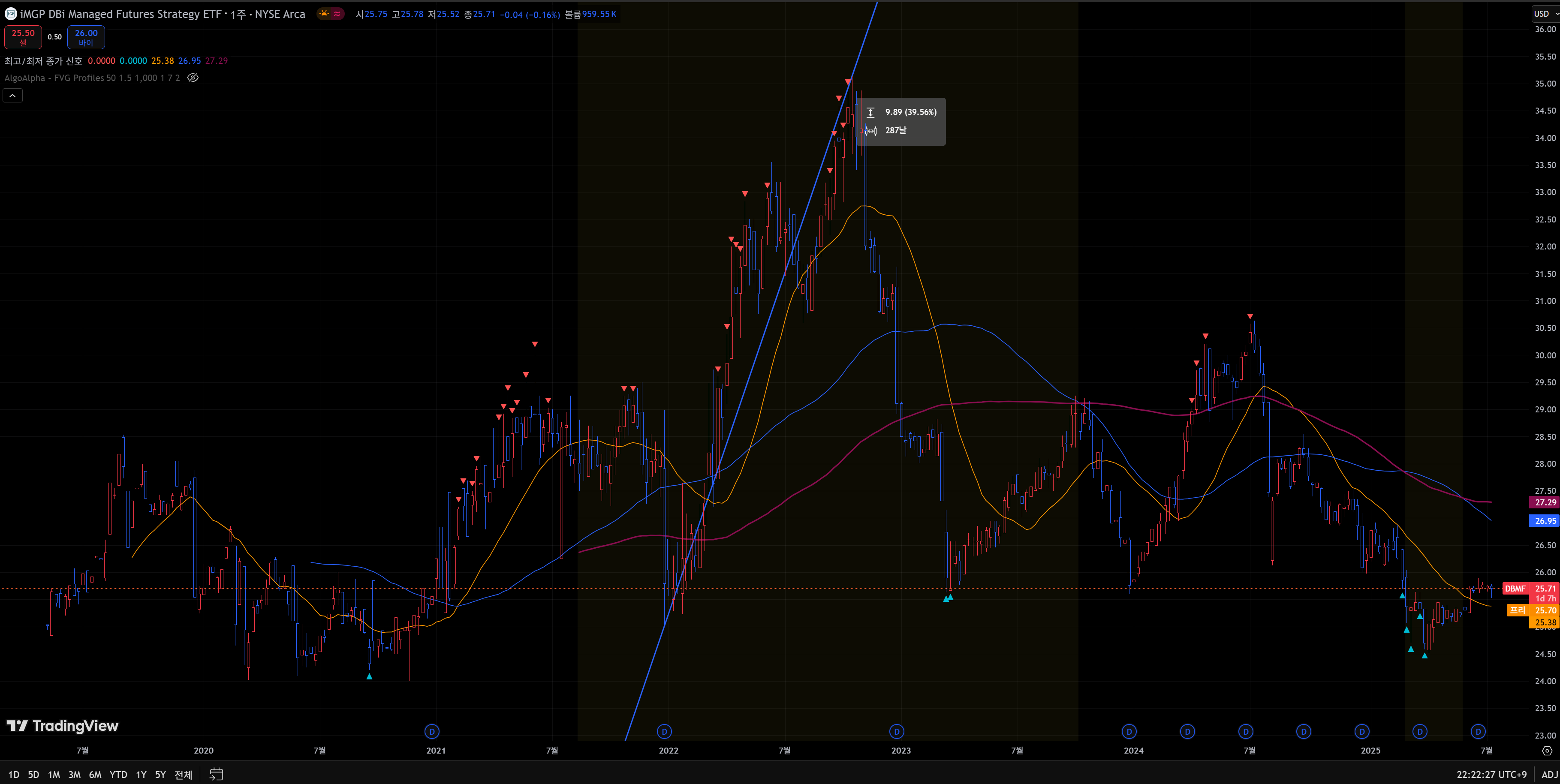The image size is (1560, 784).
Task: Toggle ADJ adjusted data setting
Action: point(1549,774)
